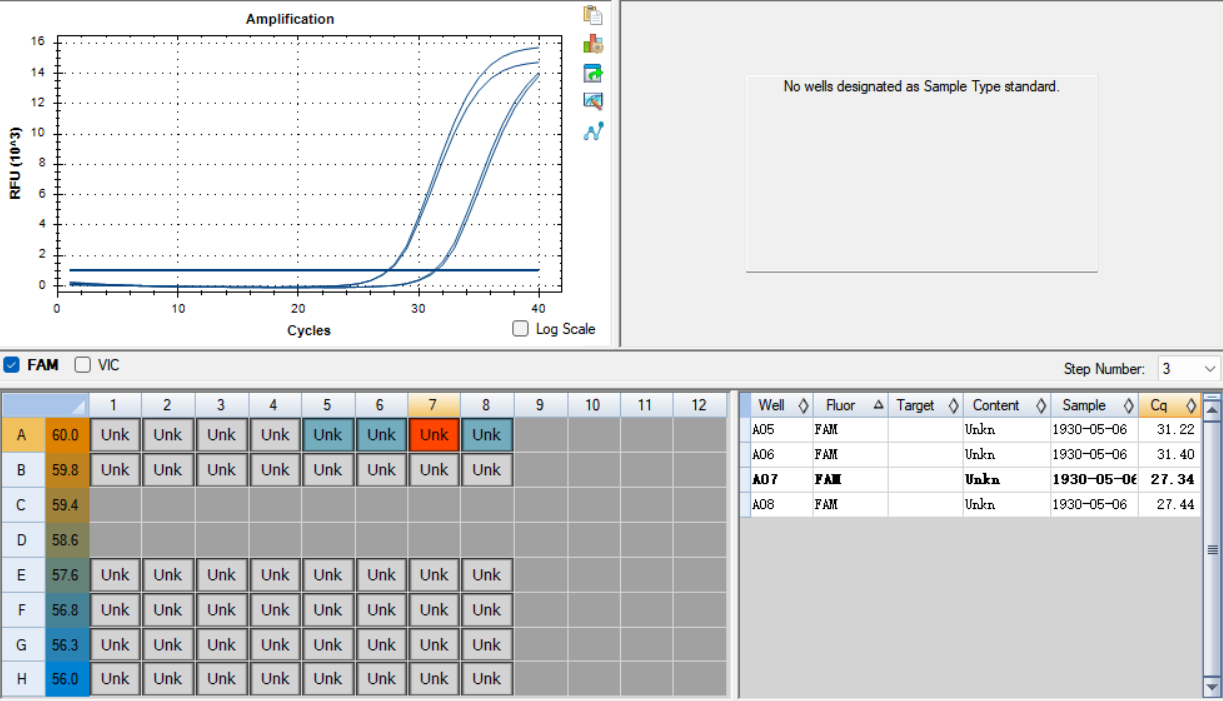Sort table by Target column header

coord(926,405)
